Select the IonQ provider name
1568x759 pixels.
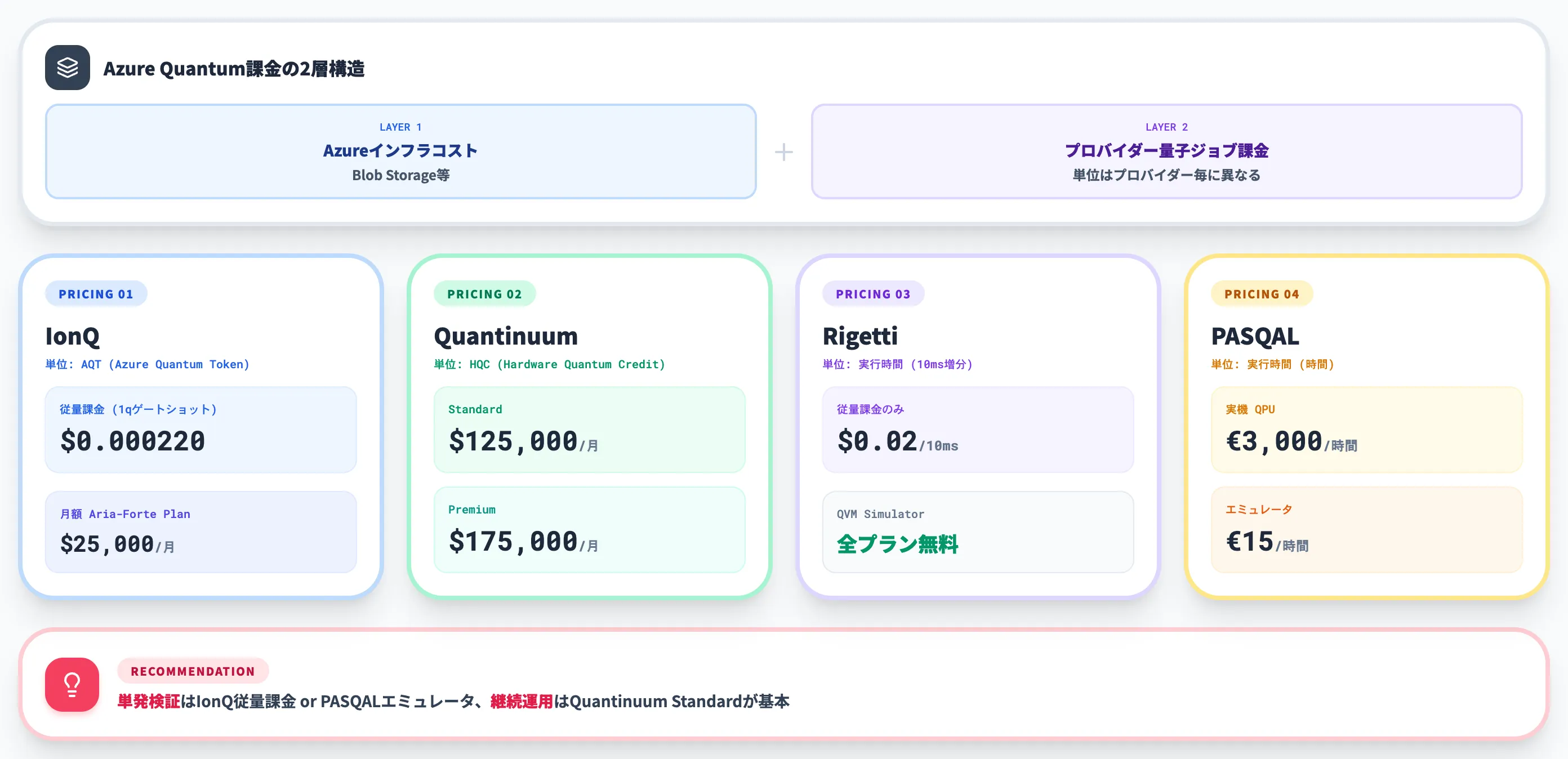73,336
